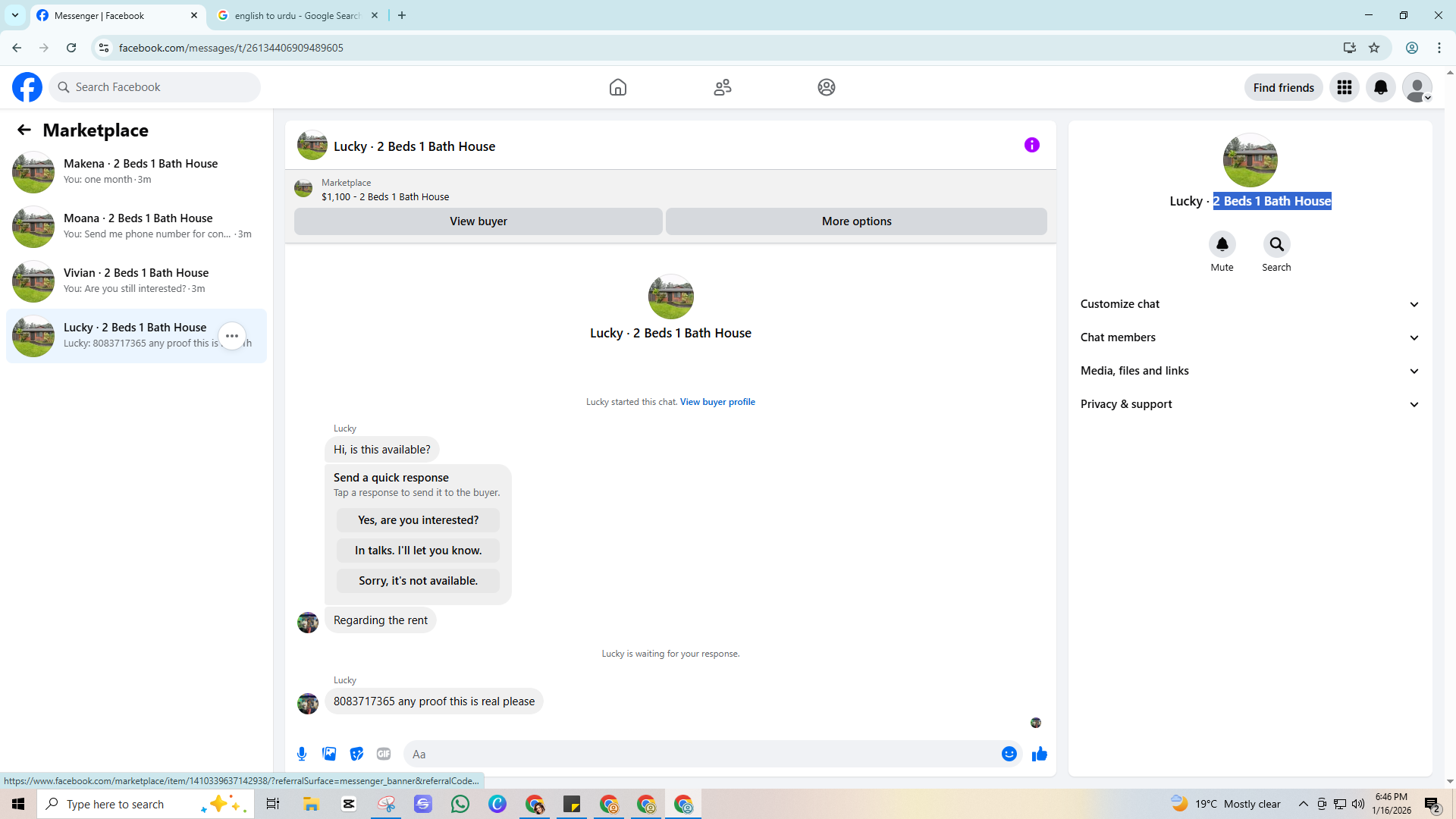Expand Chat members section
This screenshot has height=819, width=1456.
(1249, 337)
